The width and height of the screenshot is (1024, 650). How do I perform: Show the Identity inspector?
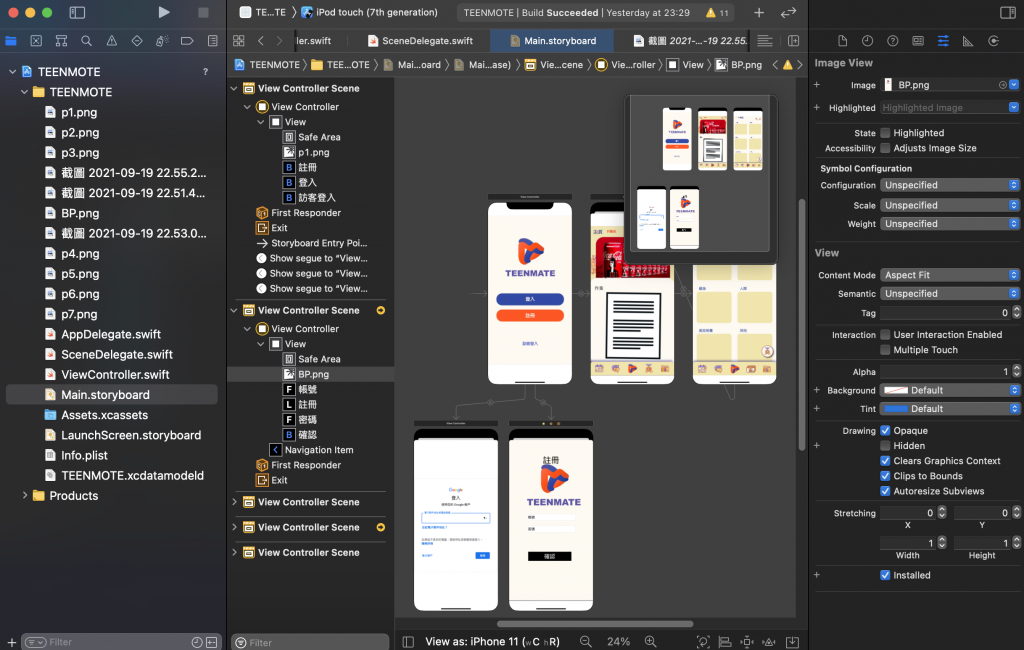918,41
